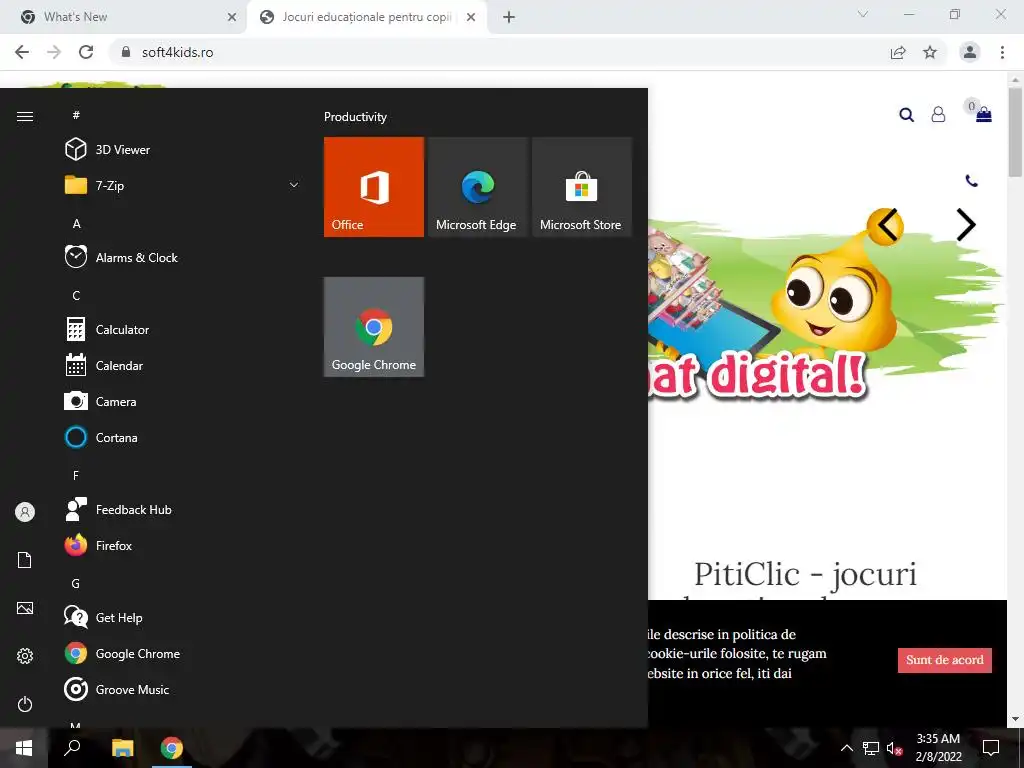The height and width of the screenshot is (768, 1024).
Task: Open the shopping cart icon
Action: tap(984, 115)
